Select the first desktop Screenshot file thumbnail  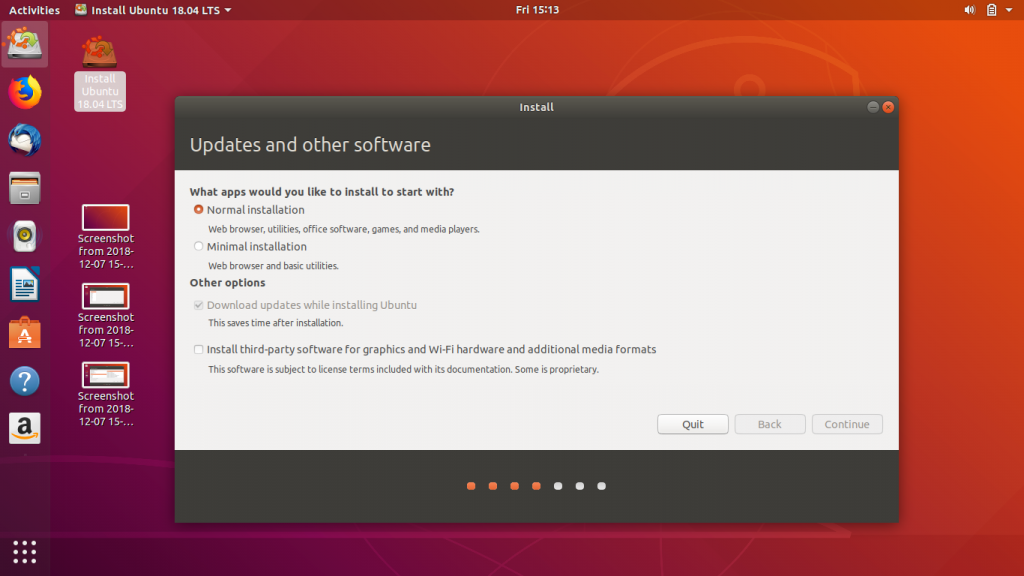point(105,217)
